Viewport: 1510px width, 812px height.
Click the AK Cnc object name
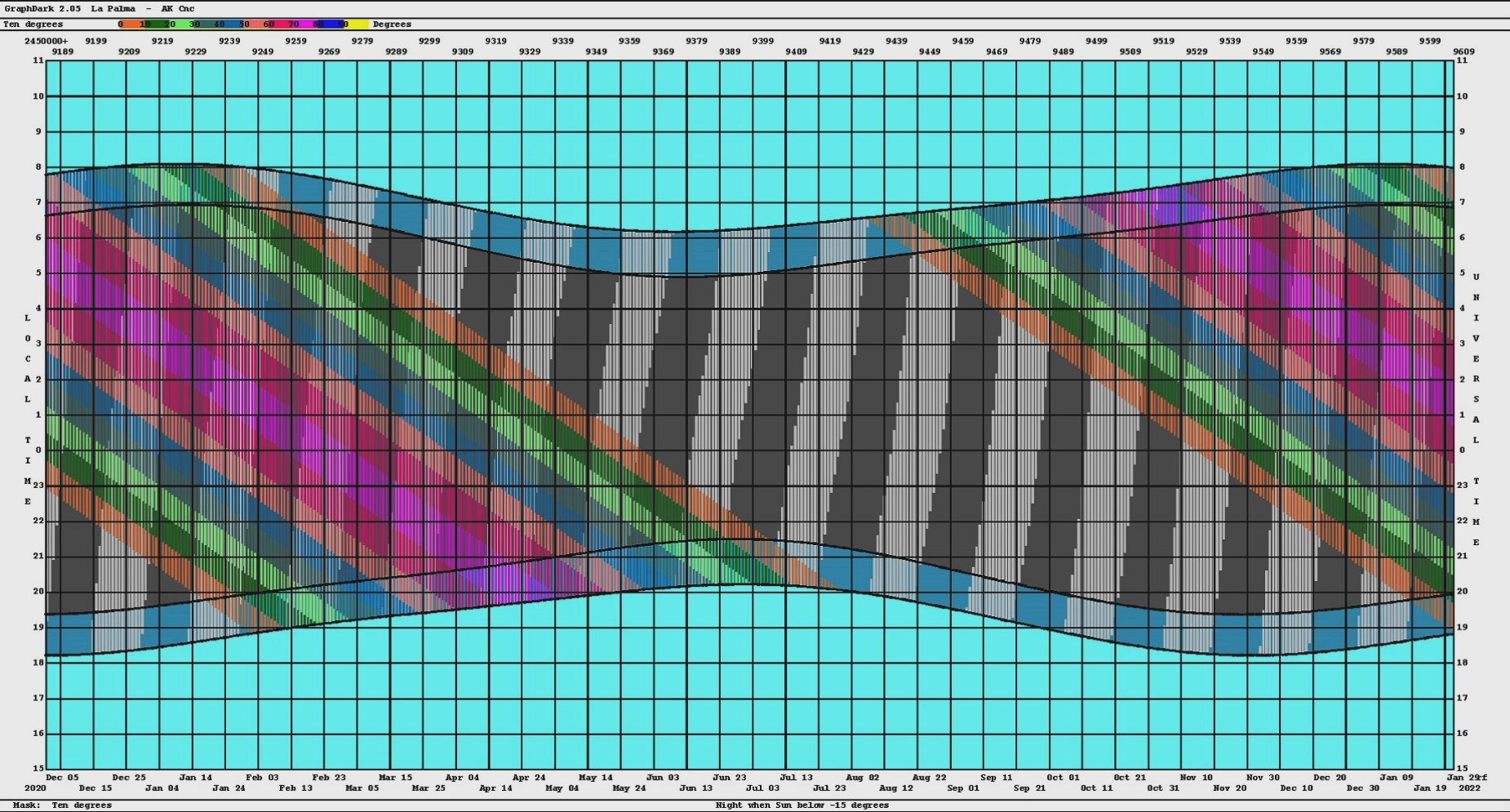178,9
